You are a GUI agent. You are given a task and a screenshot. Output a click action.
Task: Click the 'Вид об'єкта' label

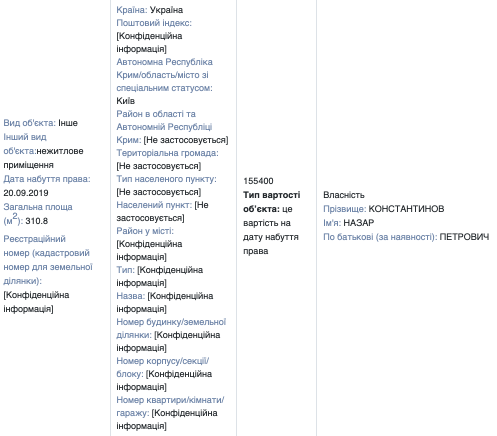coord(30,123)
